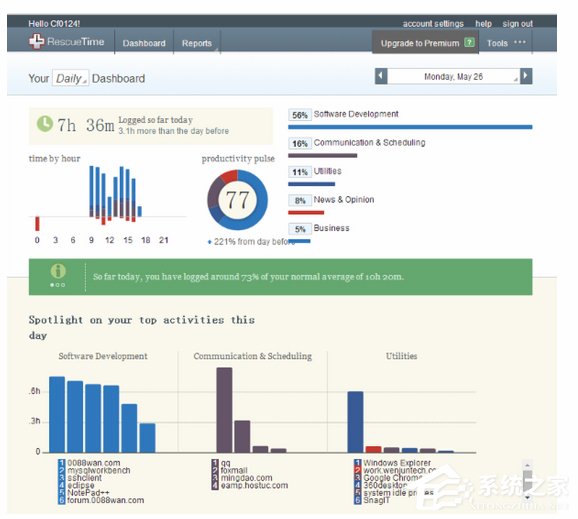Click mingdao.com legend entry
This screenshot has height=519, width=578.
(246, 478)
